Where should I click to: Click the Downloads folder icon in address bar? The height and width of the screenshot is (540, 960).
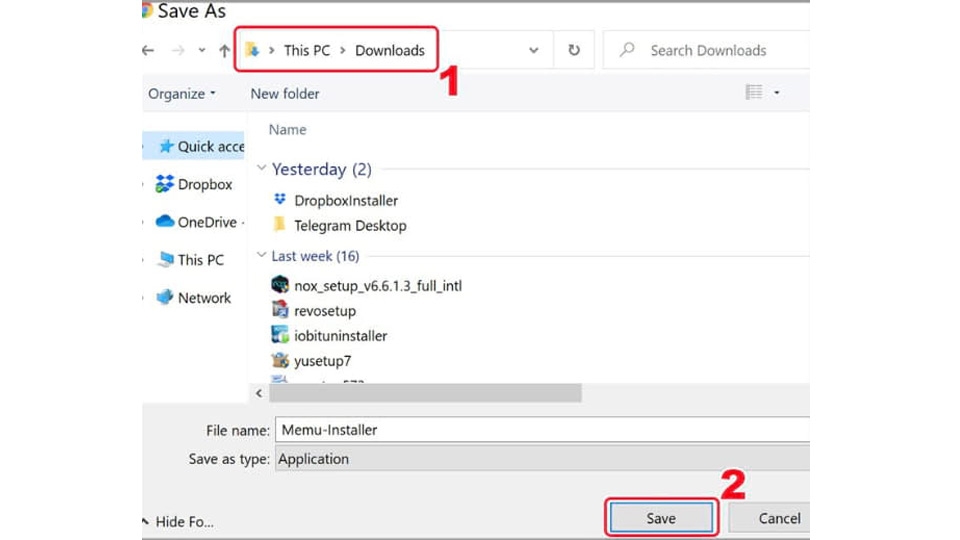point(252,50)
